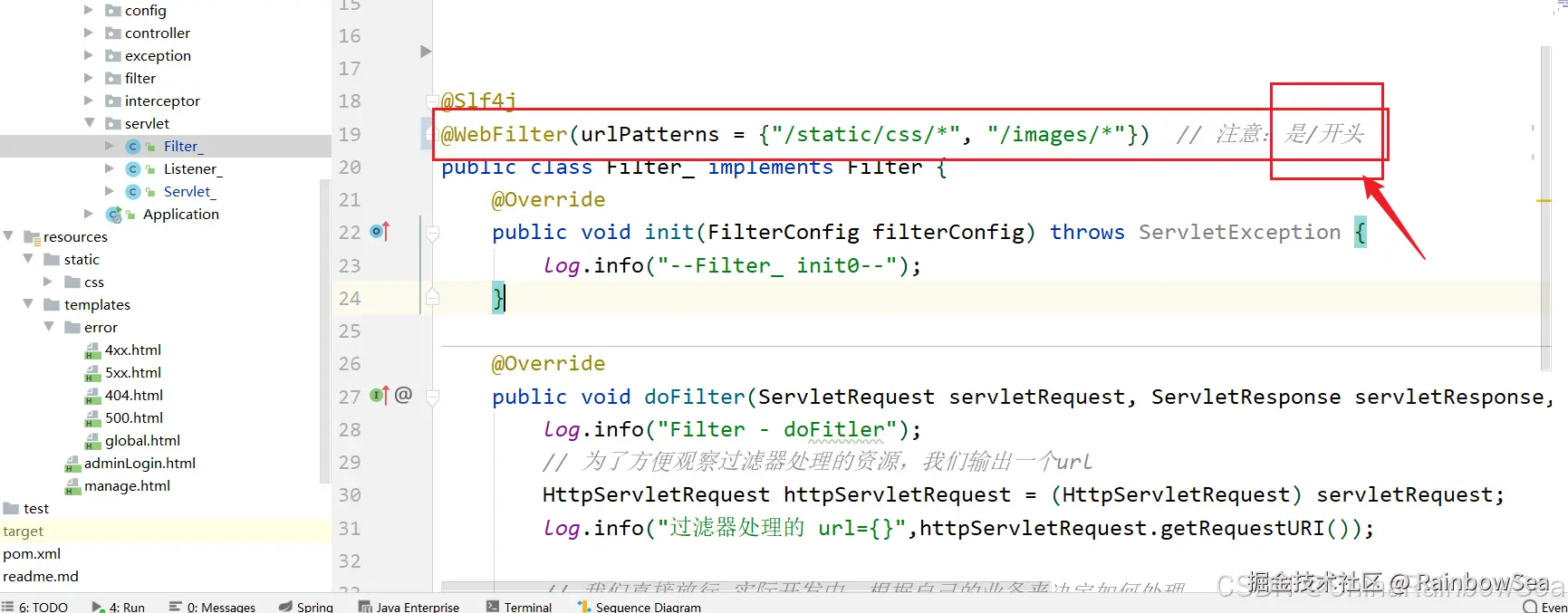1568x613 pixels.
Task: Open the Messages tool window
Action: click(212, 607)
